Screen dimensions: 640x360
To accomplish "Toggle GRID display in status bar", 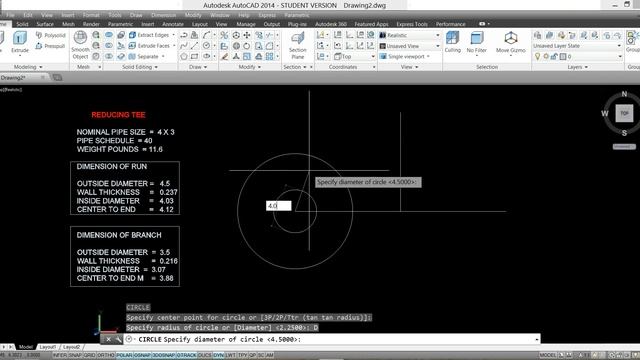I will [x=89, y=356].
